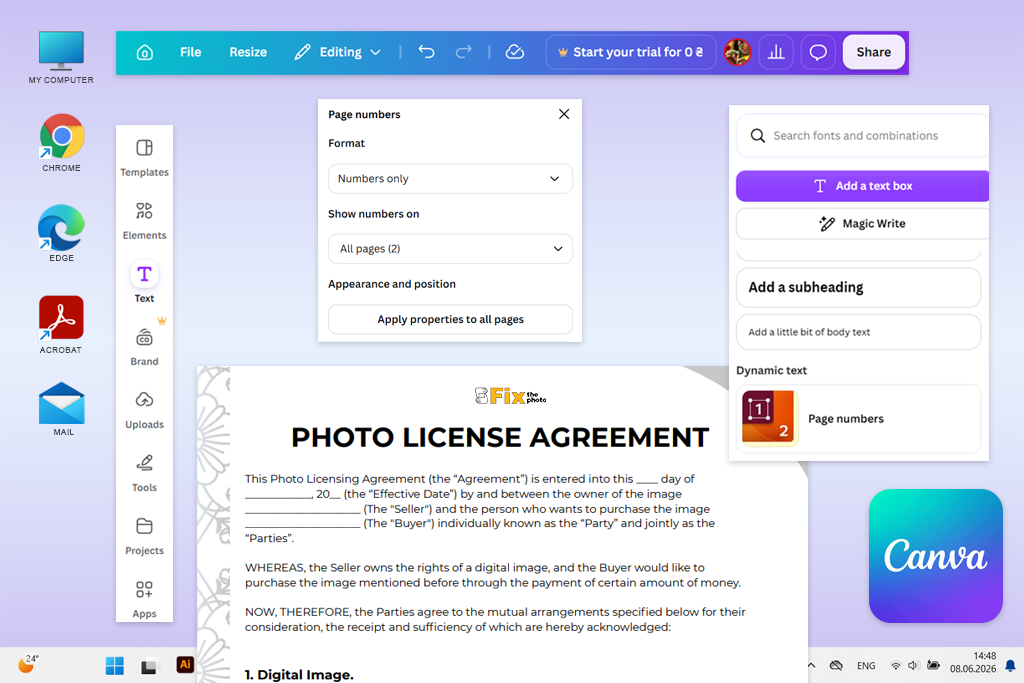
Task: Open the Tools panel
Action: (144, 473)
